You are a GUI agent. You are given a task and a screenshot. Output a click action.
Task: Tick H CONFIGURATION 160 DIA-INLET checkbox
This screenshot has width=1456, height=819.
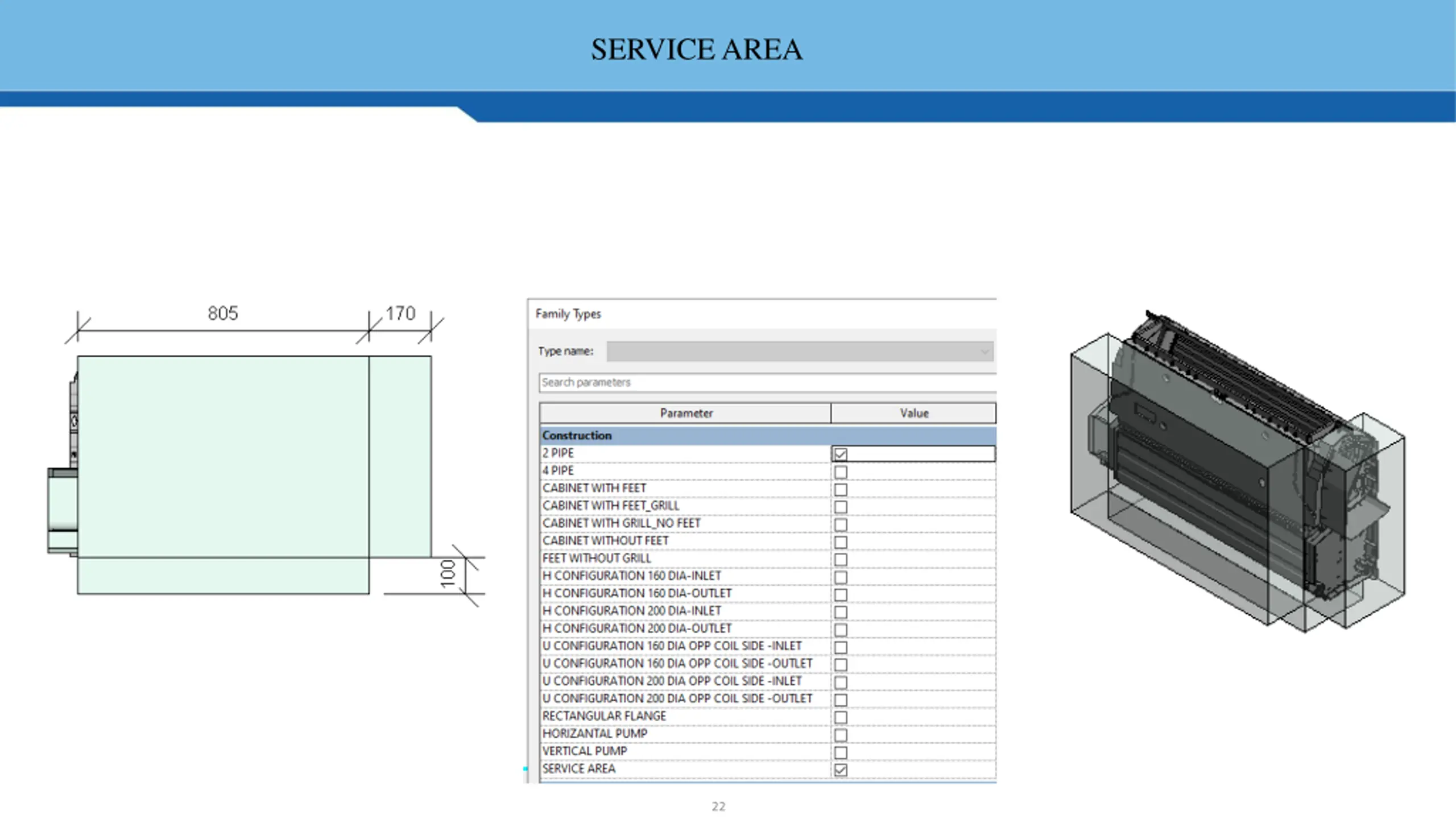click(x=840, y=577)
